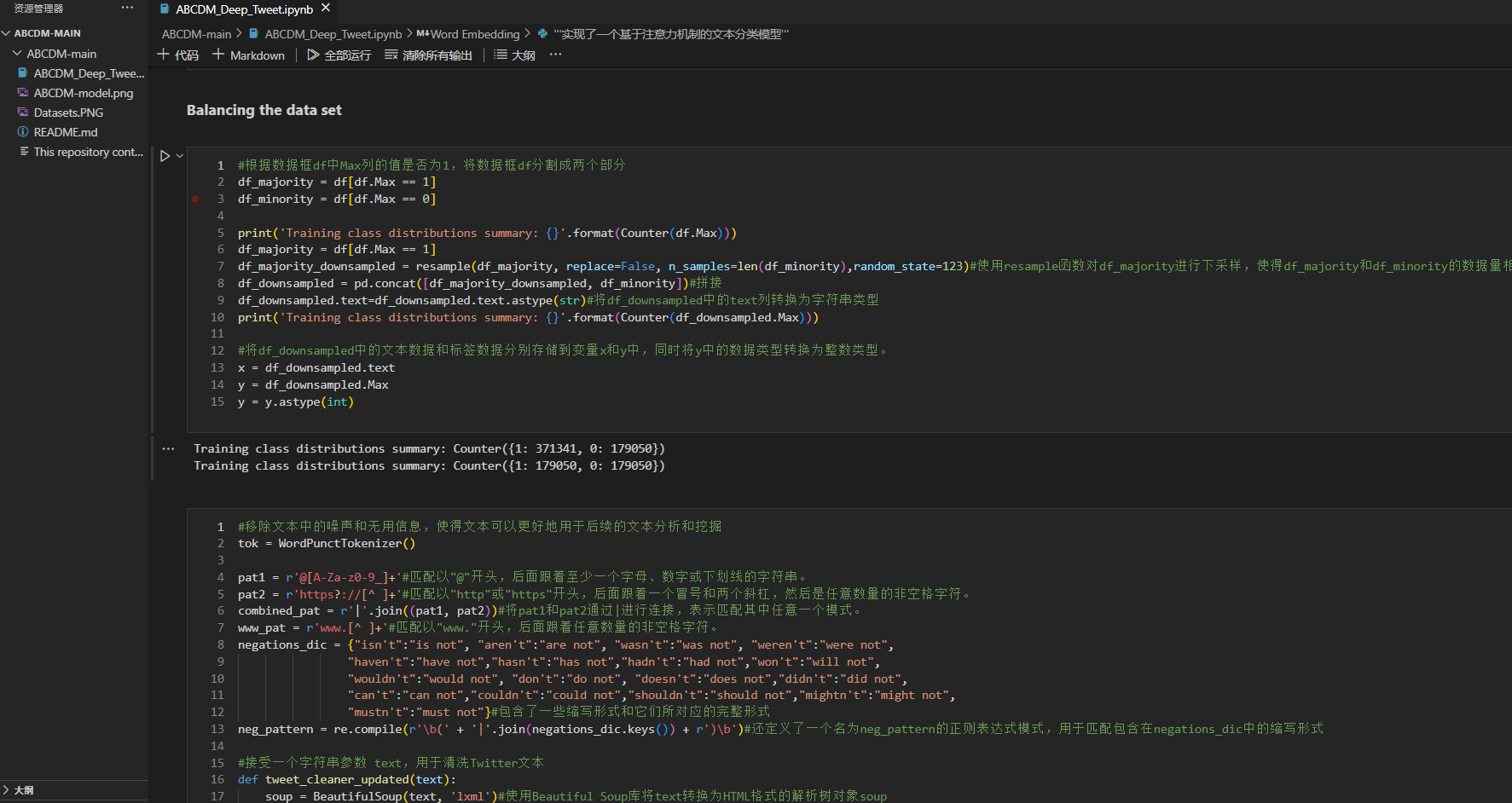The height and width of the screenshot is (803, 1512).
Task: Click ABCDM-main breadcrumb segment
Action: pos(196,34)
